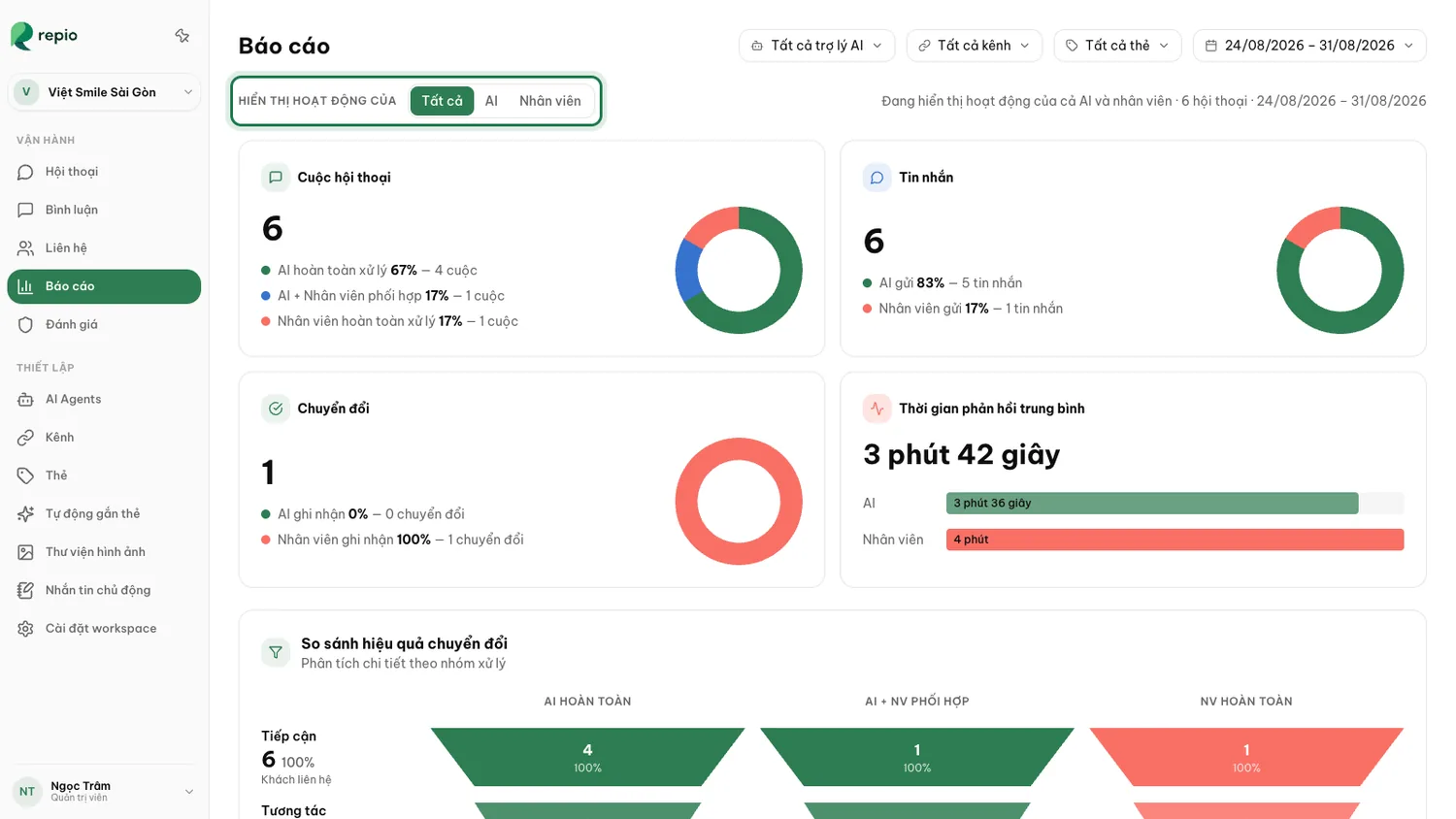Open the date range picker 24/08/2026 – 31/08/2026
The image size is (1456, 819).
[1309, 46]
